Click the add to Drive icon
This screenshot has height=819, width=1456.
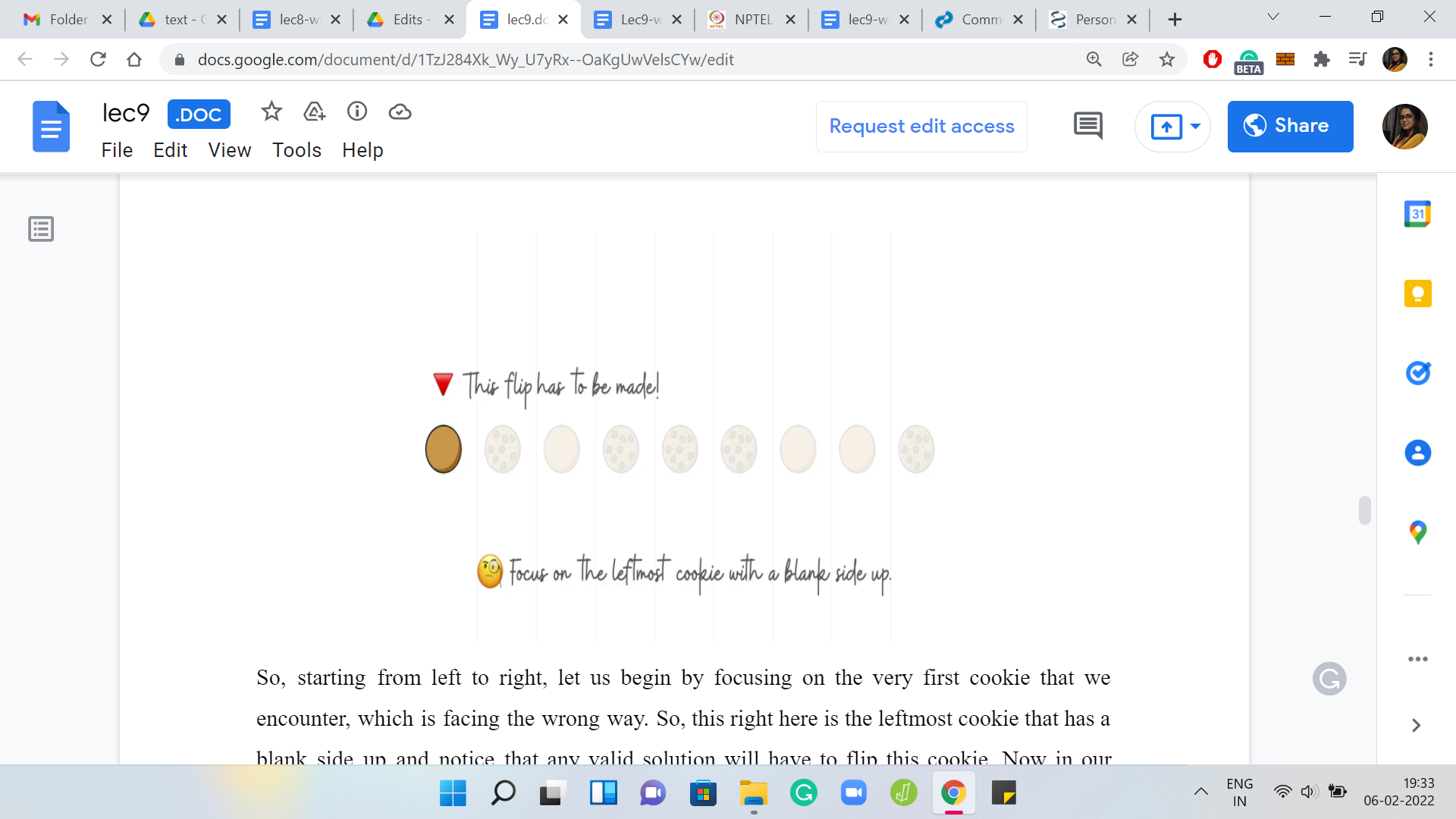point(314,112)
